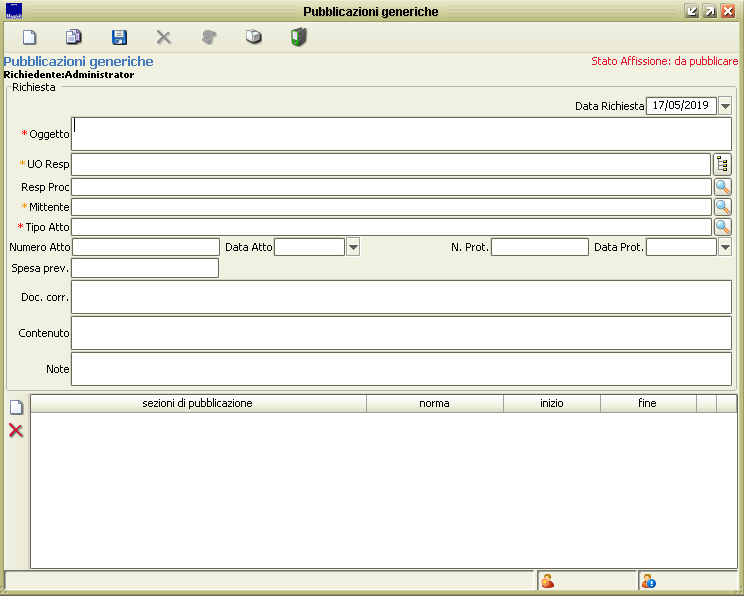Add new publication section row icon
Screen dimensions: 744x596
pyautogui.click(x=16, y=407)
